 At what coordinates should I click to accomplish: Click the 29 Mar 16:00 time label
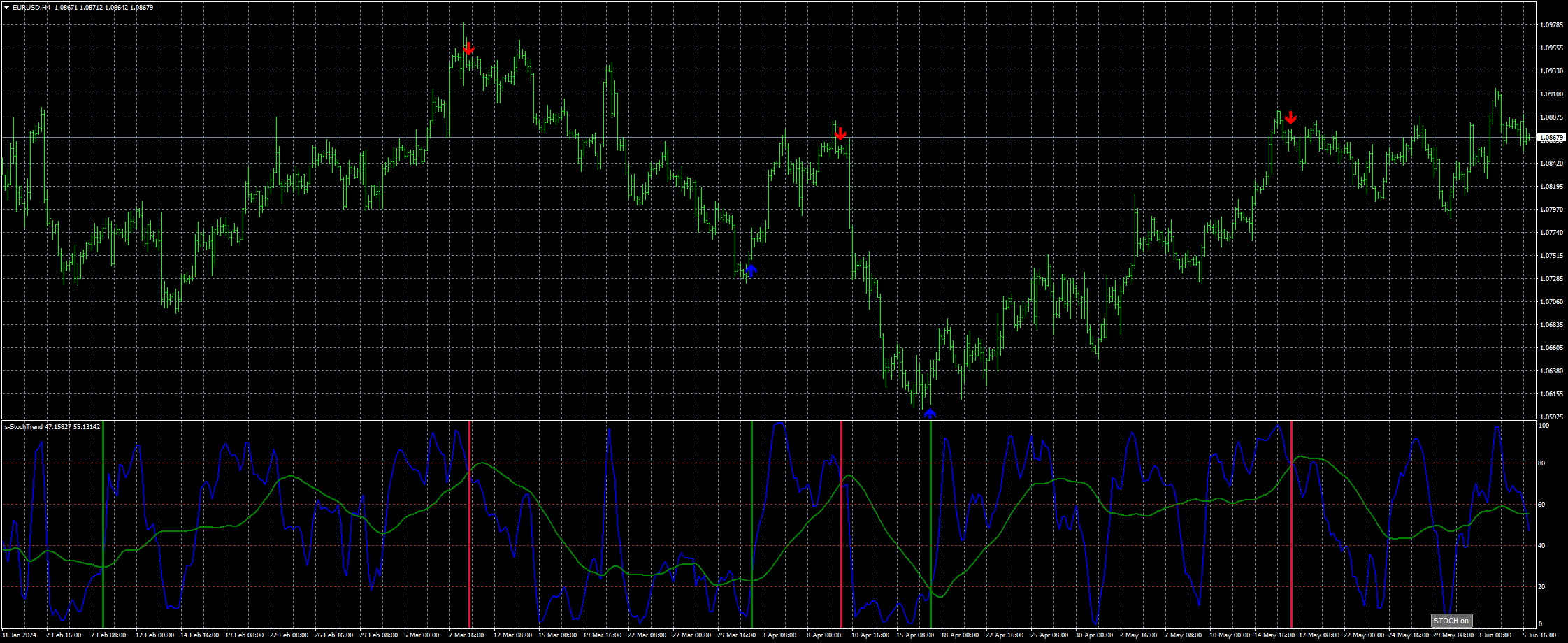[x=736, y=636]
